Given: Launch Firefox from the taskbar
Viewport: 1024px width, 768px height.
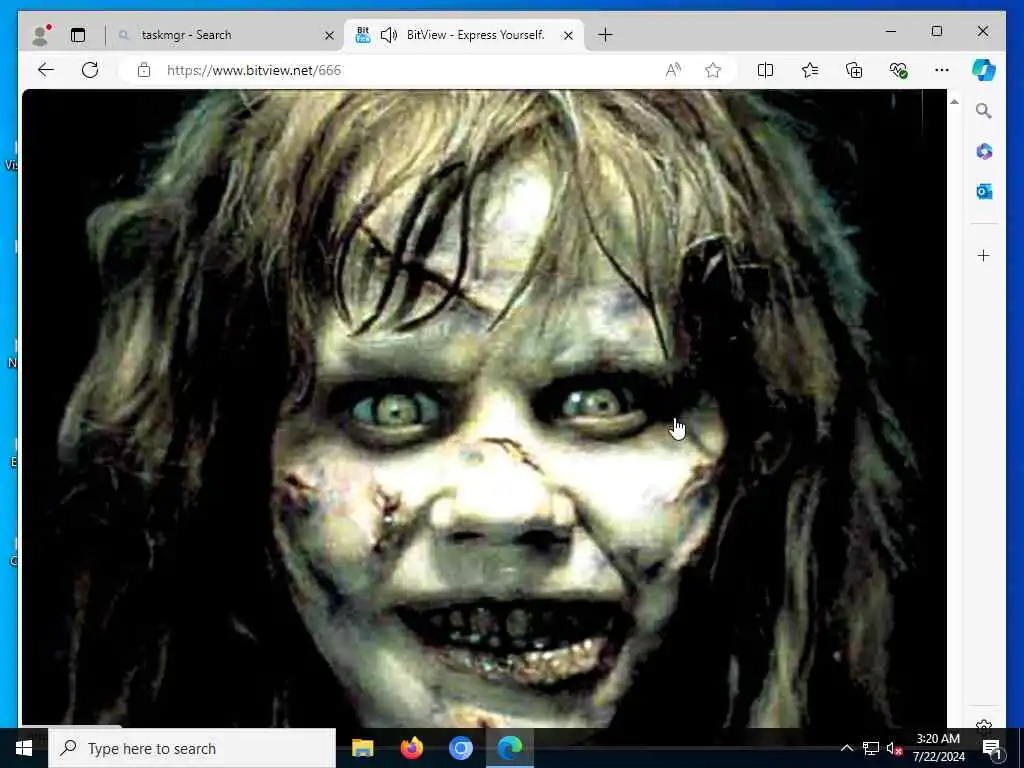Looking at the screenshot, I should point(411,748).
